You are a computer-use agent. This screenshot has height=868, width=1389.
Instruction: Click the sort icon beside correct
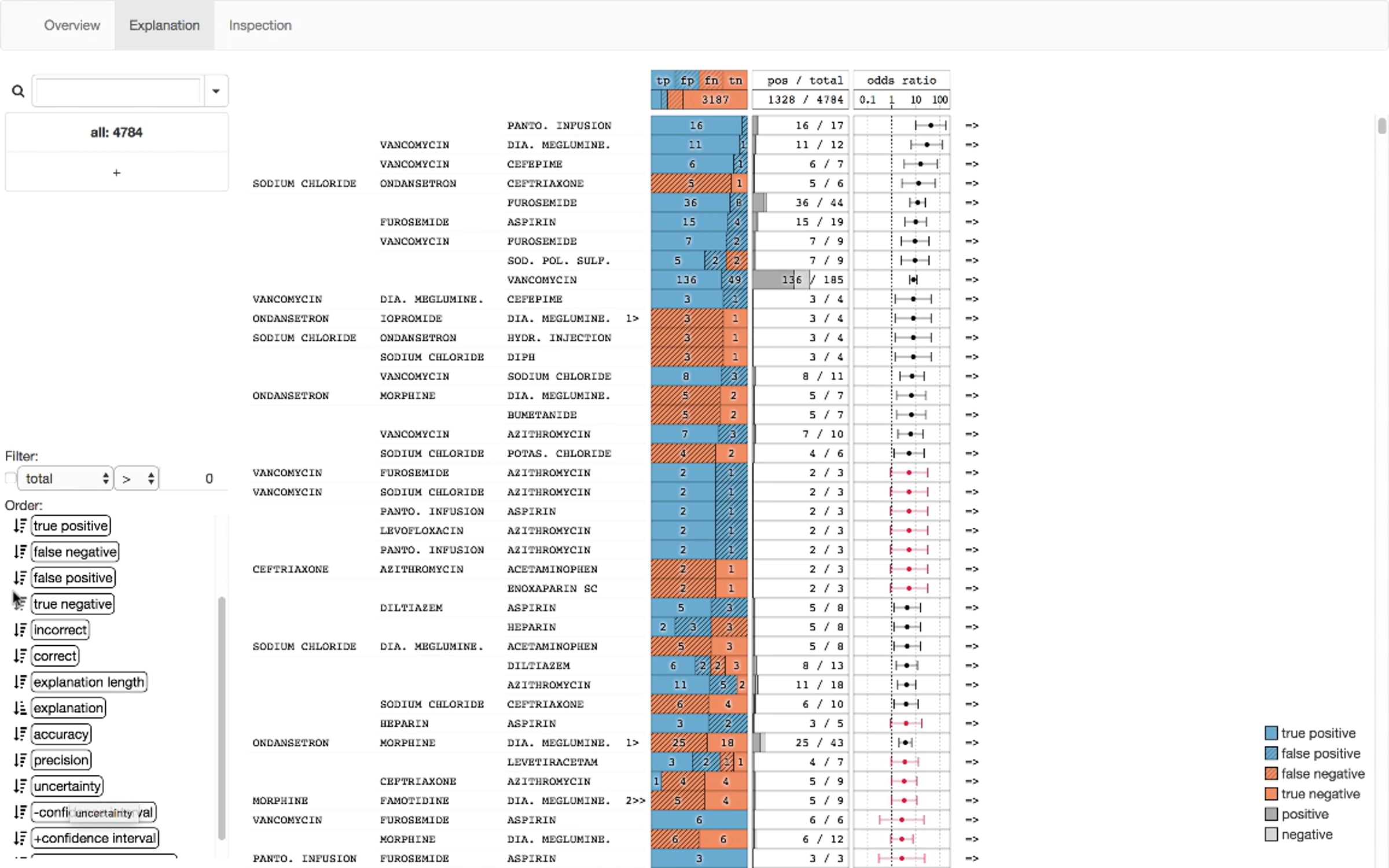coord(20,656)
